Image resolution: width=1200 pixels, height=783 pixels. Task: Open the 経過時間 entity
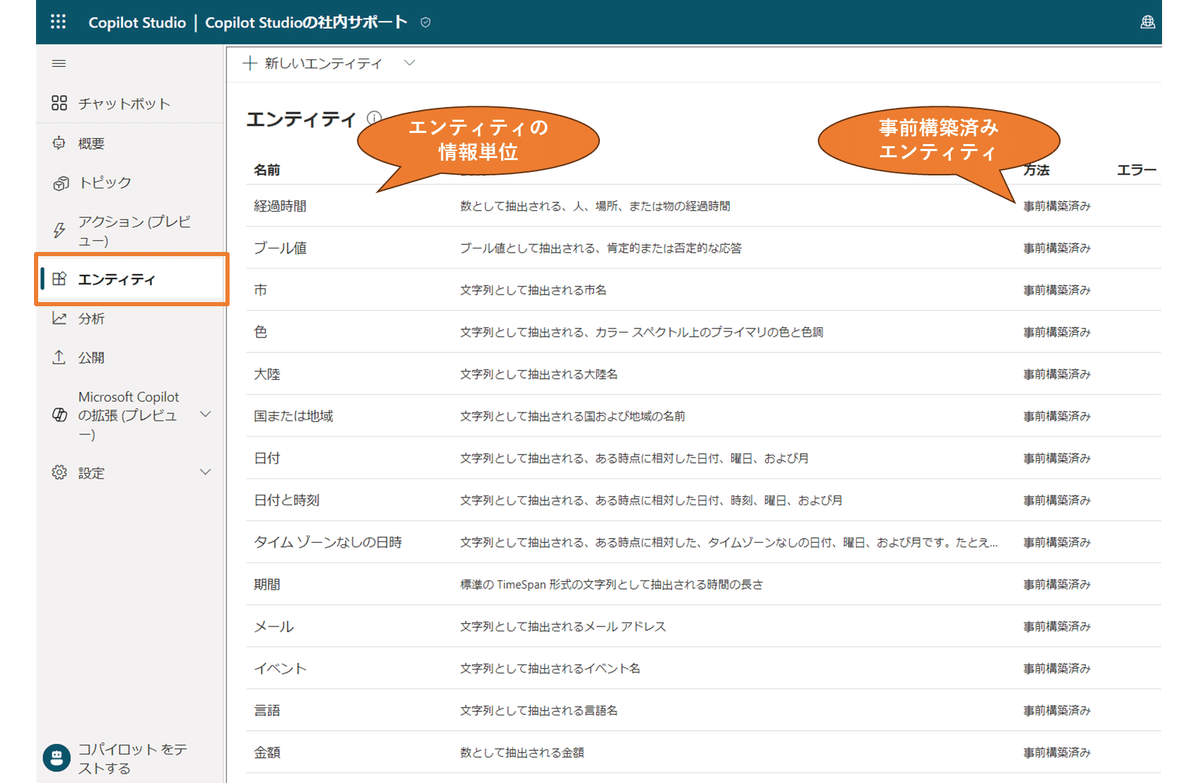280,206
